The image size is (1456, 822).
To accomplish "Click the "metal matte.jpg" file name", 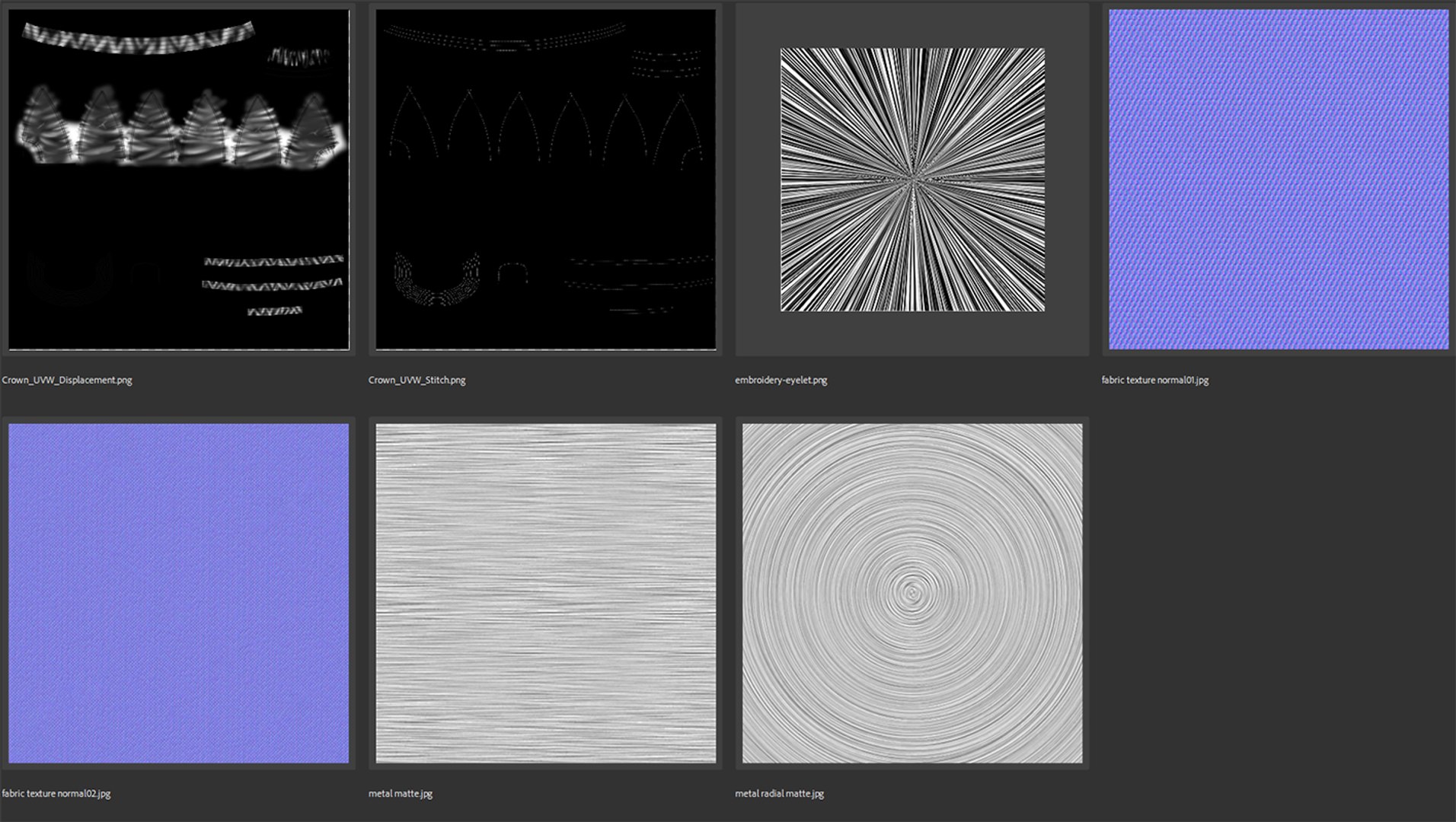I will [401, 793].
